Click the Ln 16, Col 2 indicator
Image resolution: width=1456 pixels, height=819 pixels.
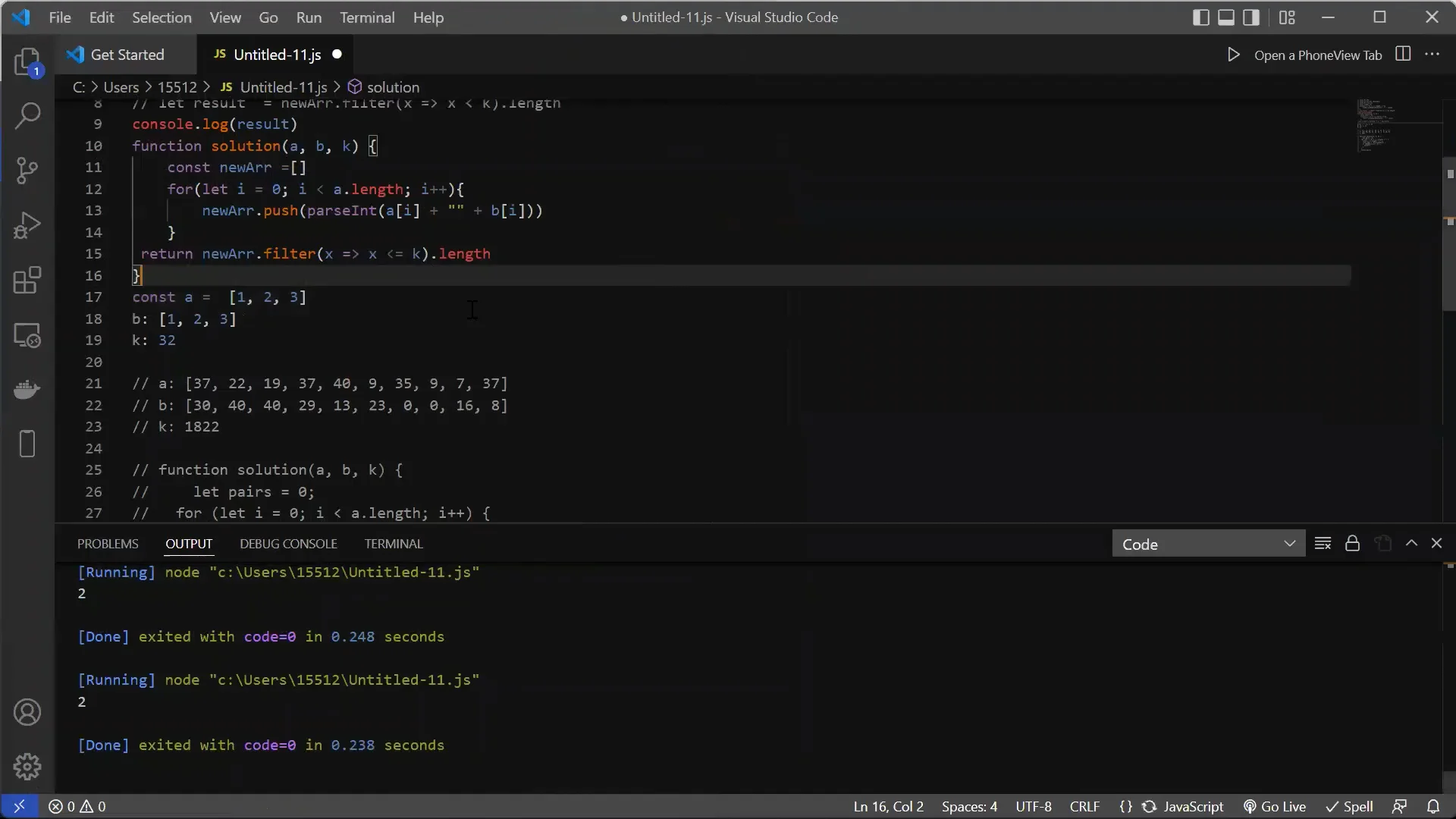point(888,806)
